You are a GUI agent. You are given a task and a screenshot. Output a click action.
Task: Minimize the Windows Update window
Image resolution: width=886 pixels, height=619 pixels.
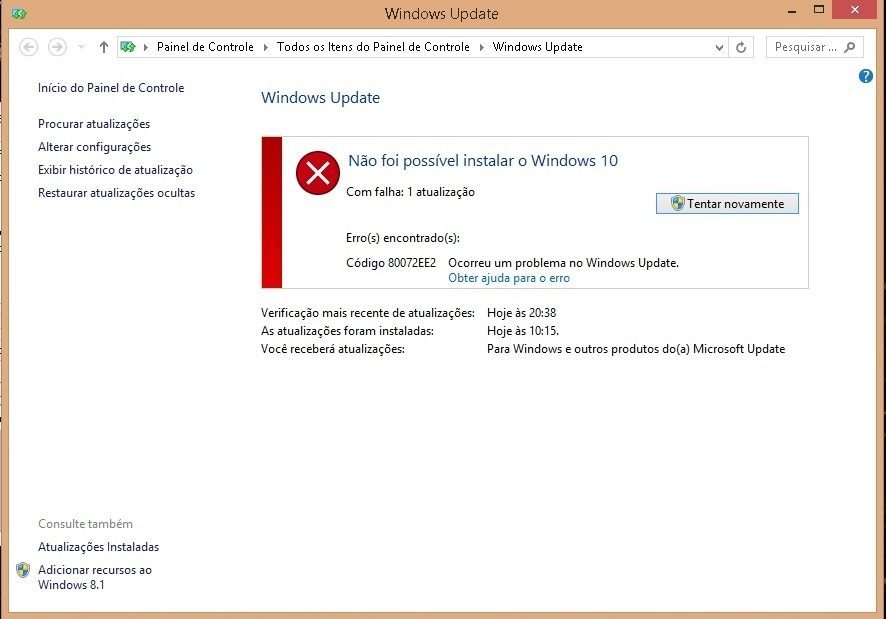792,11
